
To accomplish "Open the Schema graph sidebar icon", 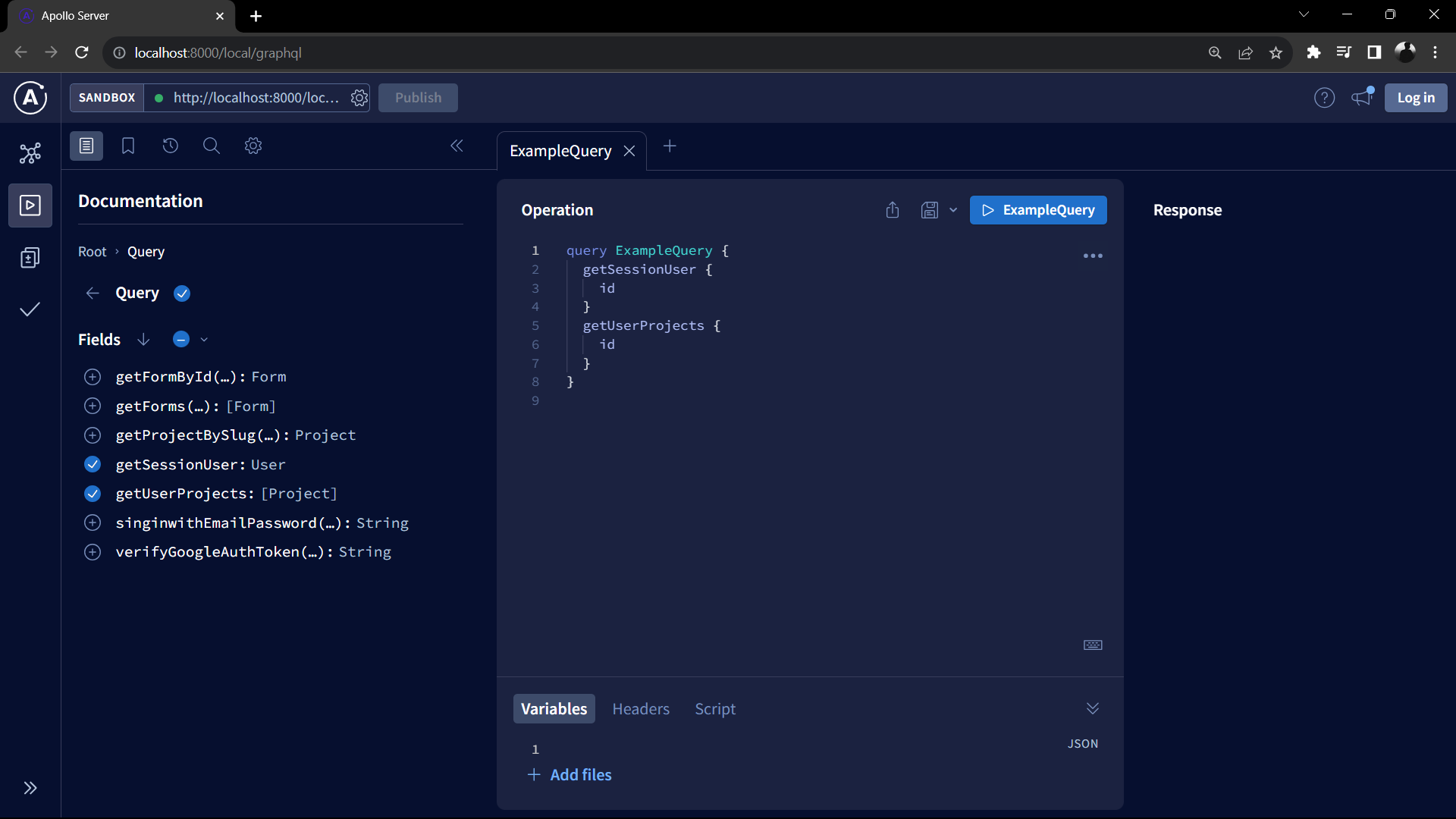I will [30, 153].
